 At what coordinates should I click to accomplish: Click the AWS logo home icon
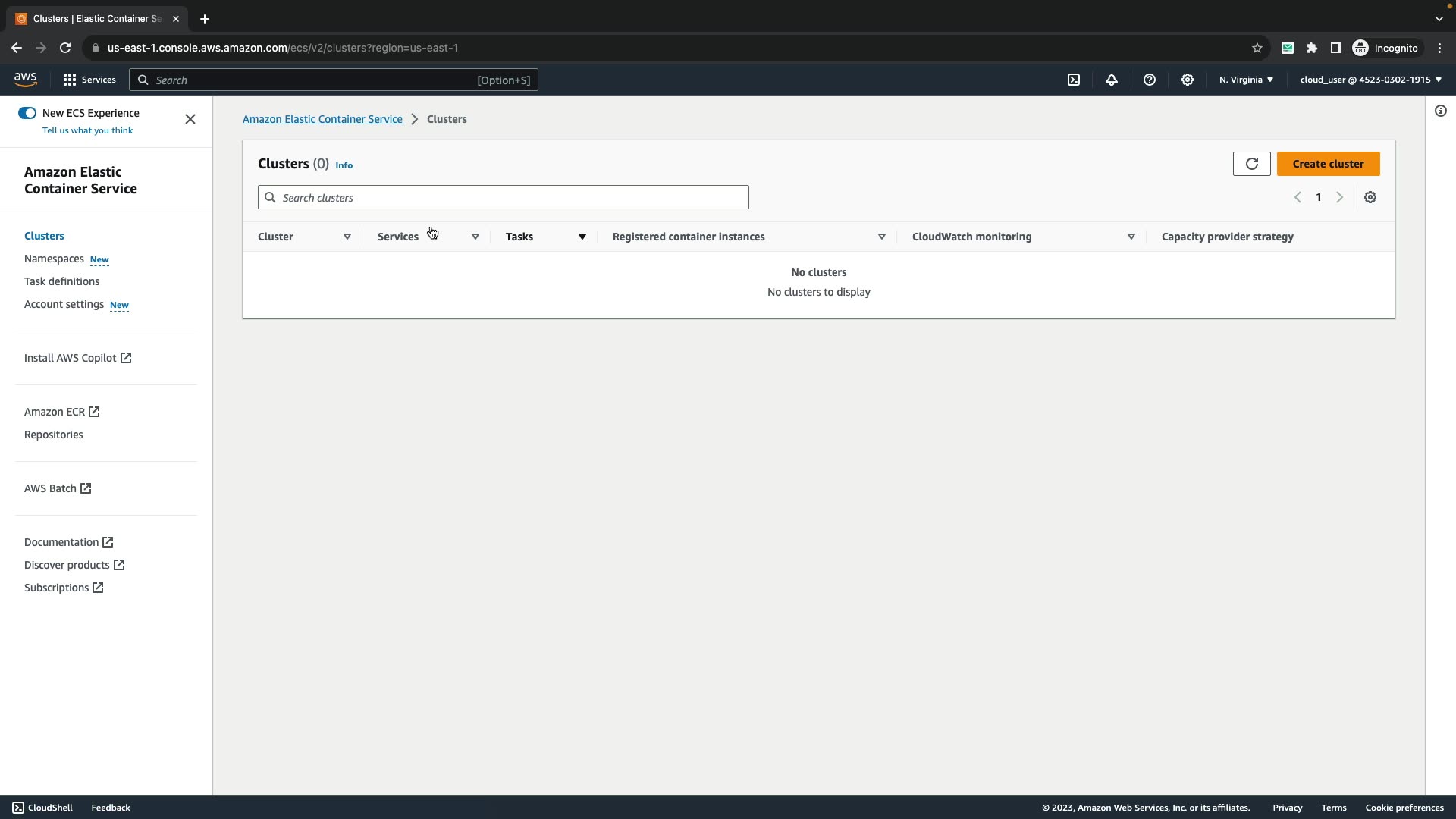click(25, 80)
